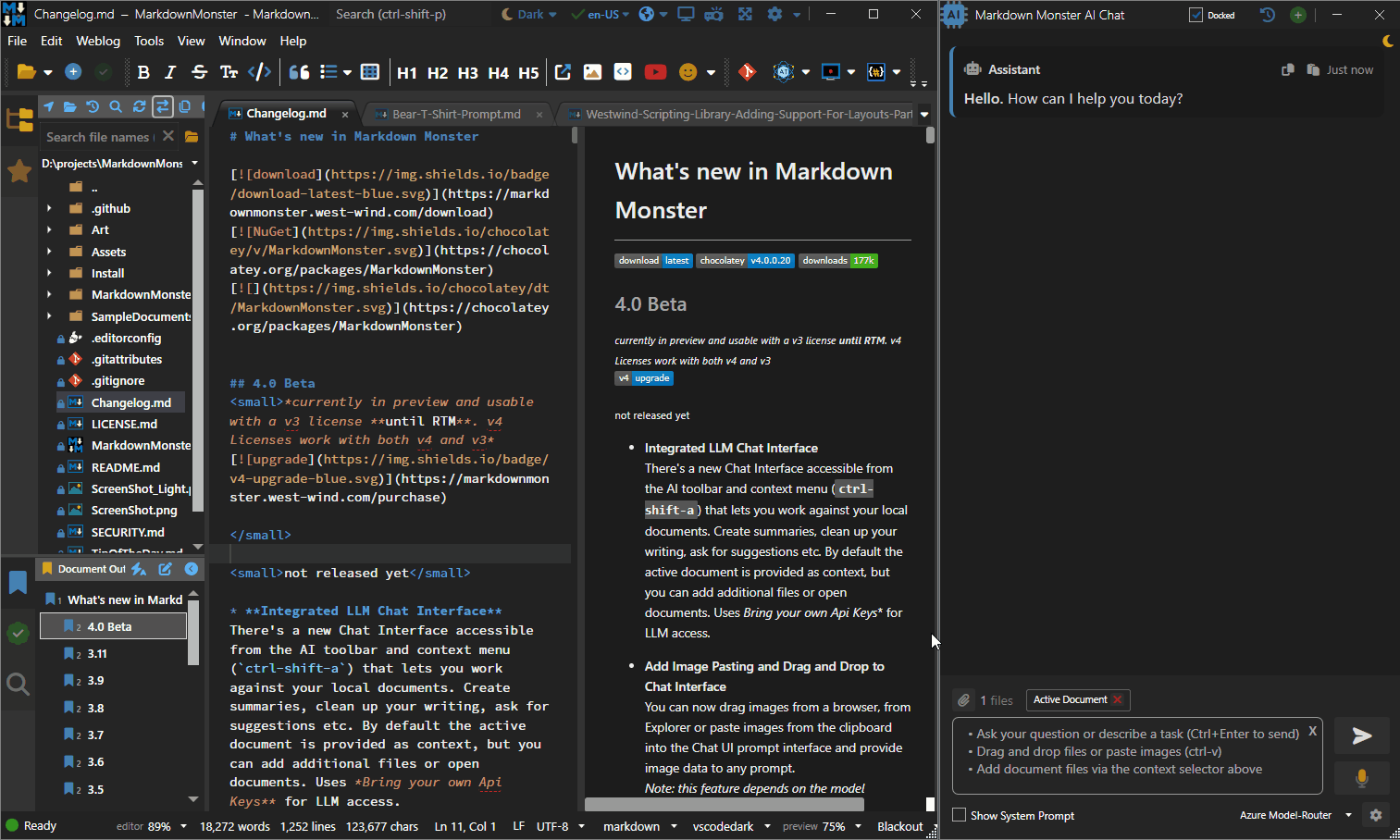Insert a hyperlink via external link icon
Screen dimensions: 1400x840
[x=563, y=72]
